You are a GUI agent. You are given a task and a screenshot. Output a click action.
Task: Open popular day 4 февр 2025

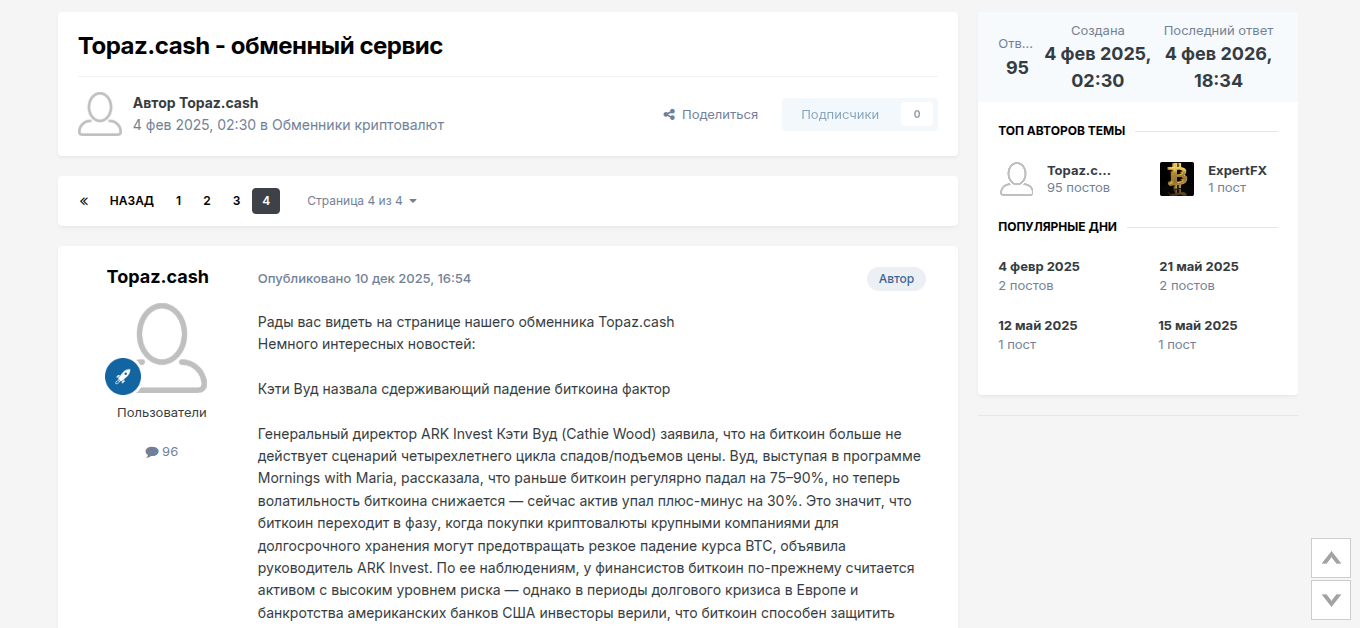tap(1039, 267)
